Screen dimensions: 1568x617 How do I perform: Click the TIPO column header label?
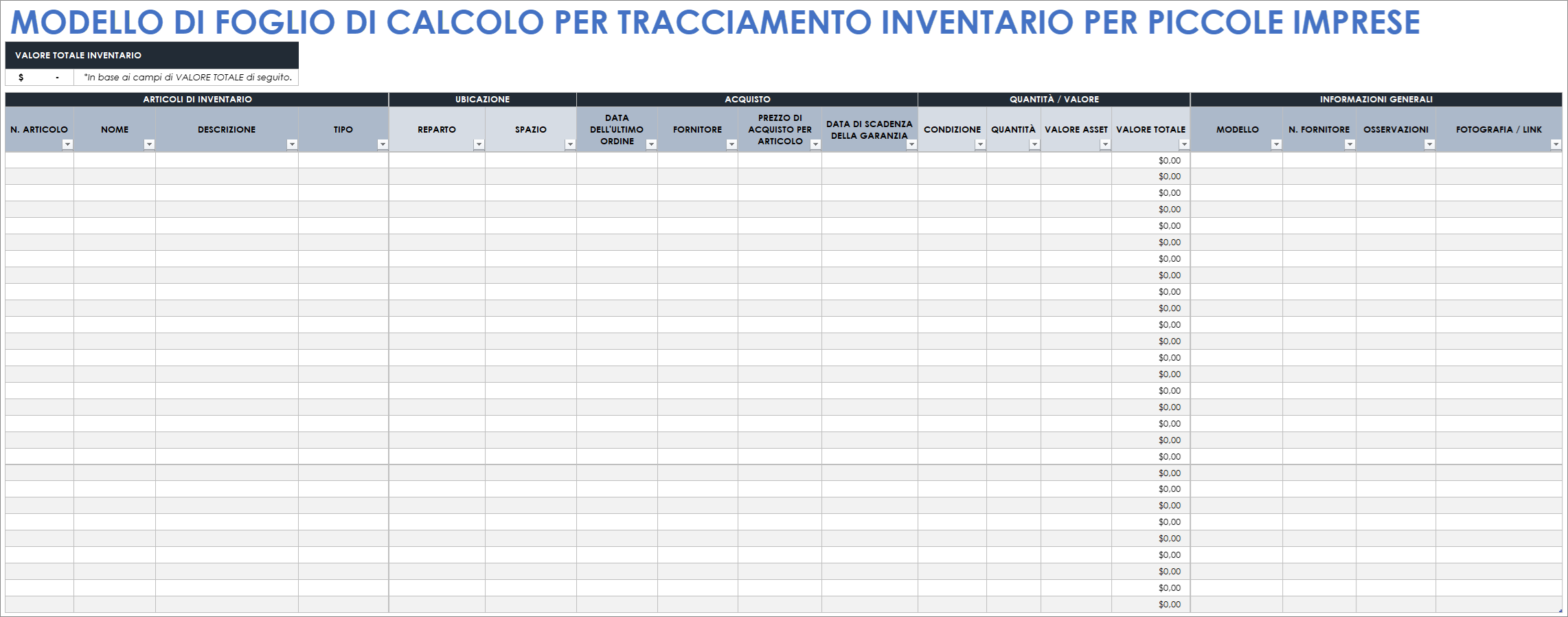coord(343,129)
